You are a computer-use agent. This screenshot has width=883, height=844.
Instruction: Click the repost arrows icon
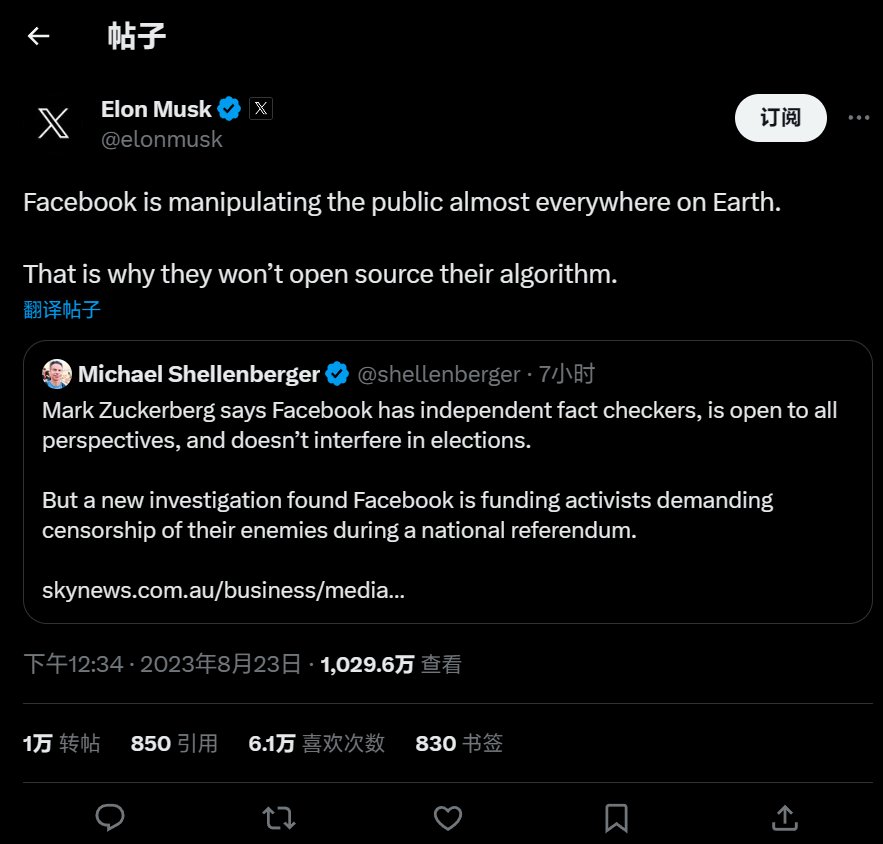(278, 818)
